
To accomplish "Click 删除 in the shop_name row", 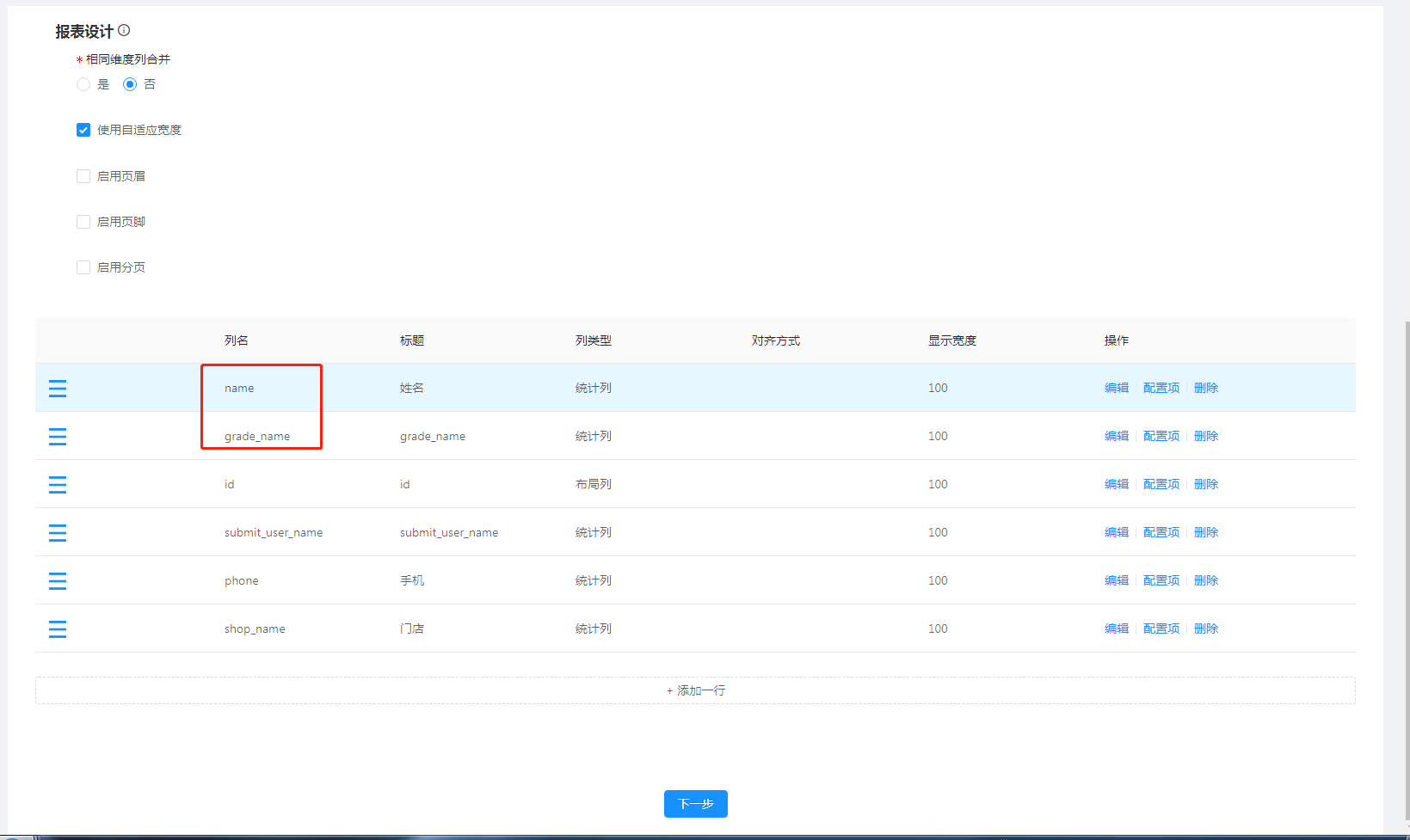I will 1206,628.
